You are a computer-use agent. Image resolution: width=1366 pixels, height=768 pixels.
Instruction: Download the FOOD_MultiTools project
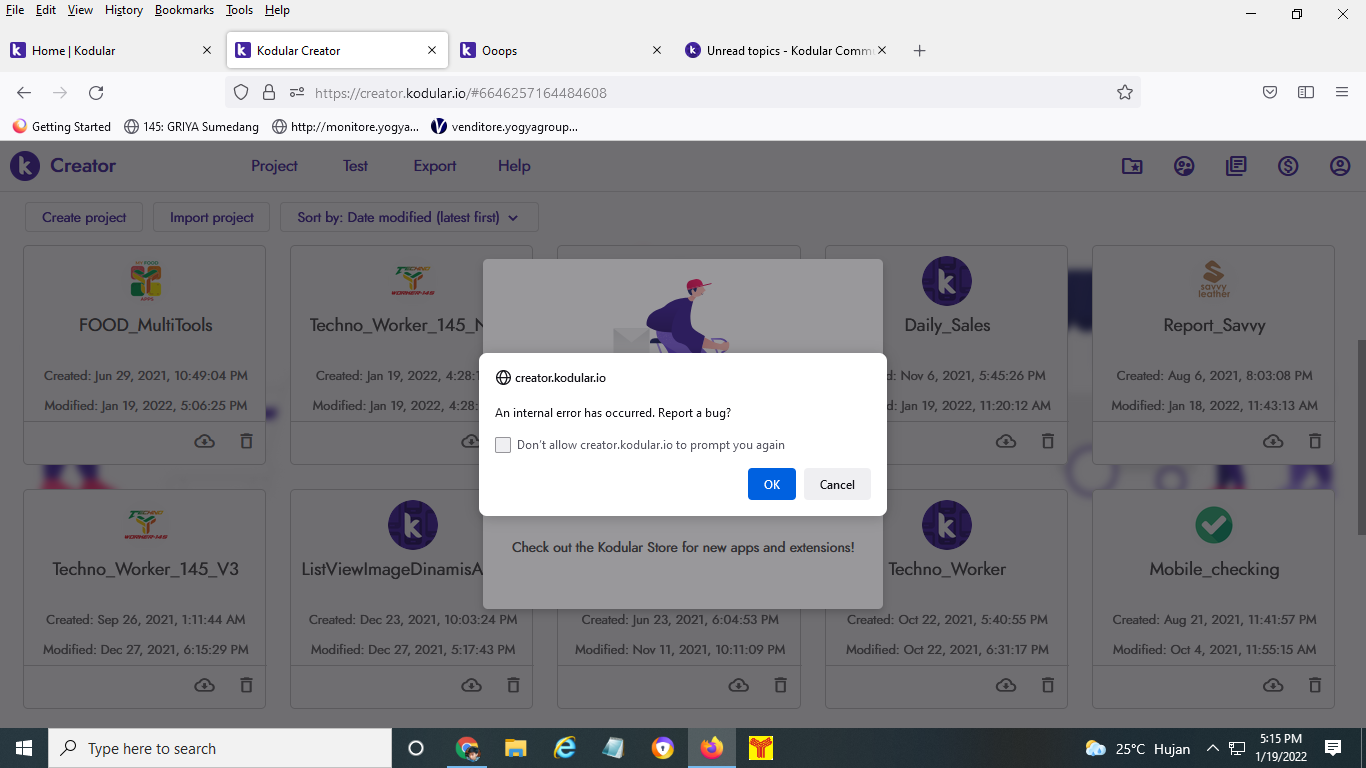tap(204, 441)
